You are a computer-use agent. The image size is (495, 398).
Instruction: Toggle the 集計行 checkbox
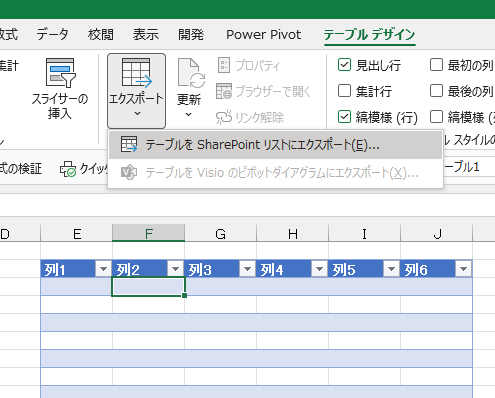[x=344, y=91]
